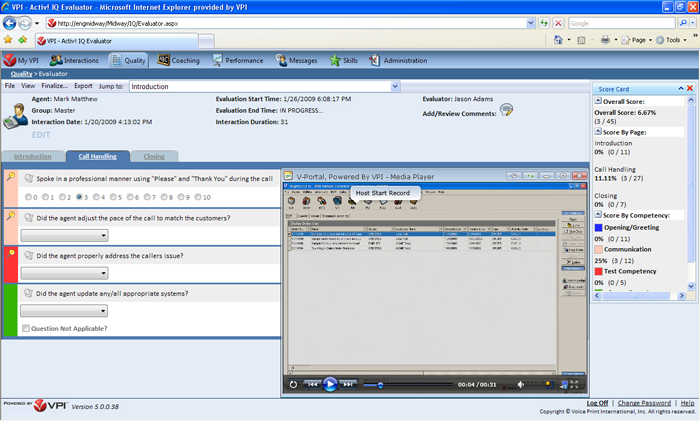Open the Finalize menu

pos(55,87)
